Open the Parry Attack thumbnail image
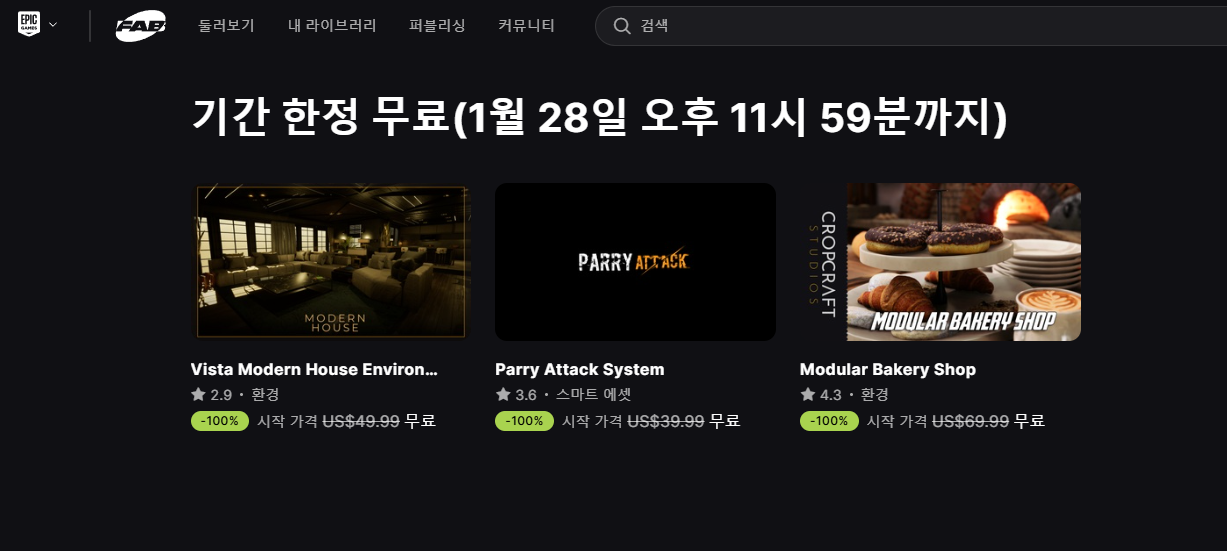The image size is (1227, 551). [635, 262]
